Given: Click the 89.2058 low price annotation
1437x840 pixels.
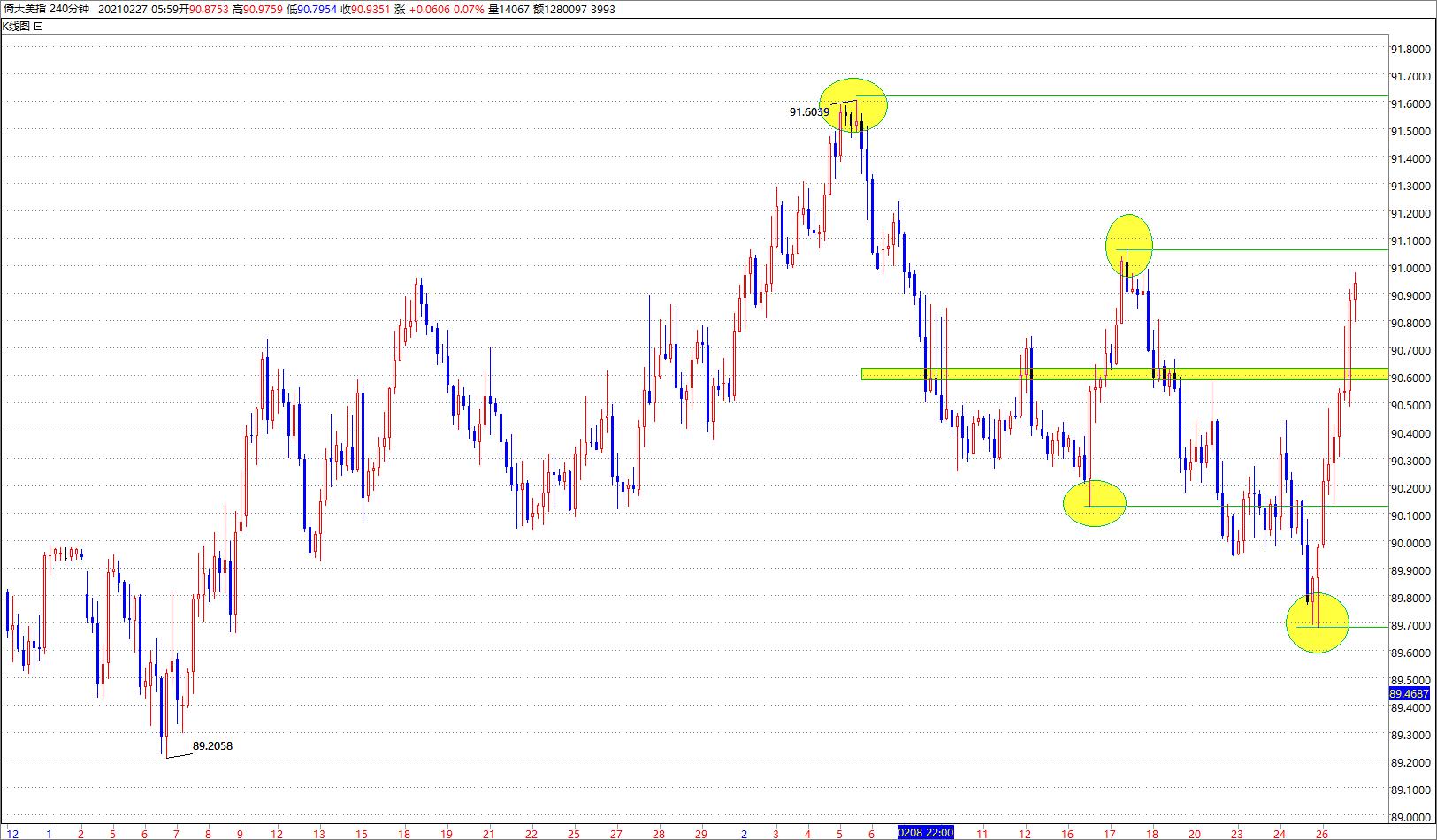Looking at the screenshot, I should tap(212, 745).
